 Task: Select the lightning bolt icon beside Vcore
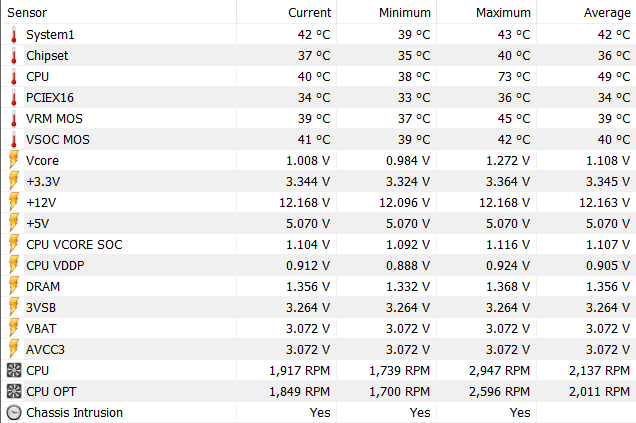pos(14,160)
